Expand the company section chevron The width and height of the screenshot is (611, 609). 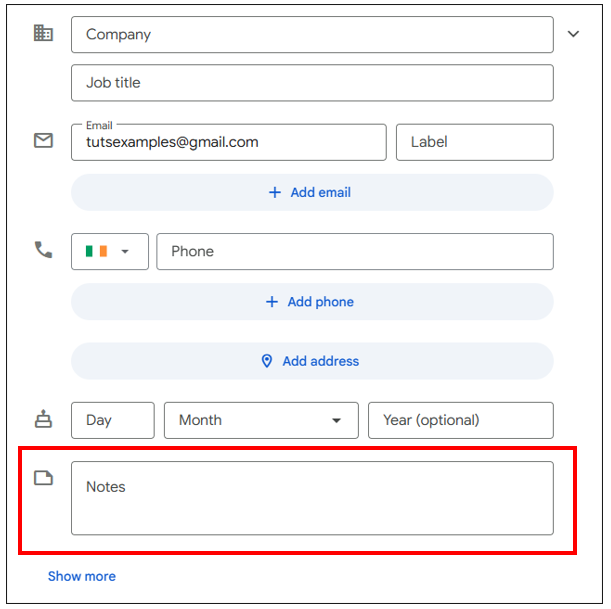573,34
